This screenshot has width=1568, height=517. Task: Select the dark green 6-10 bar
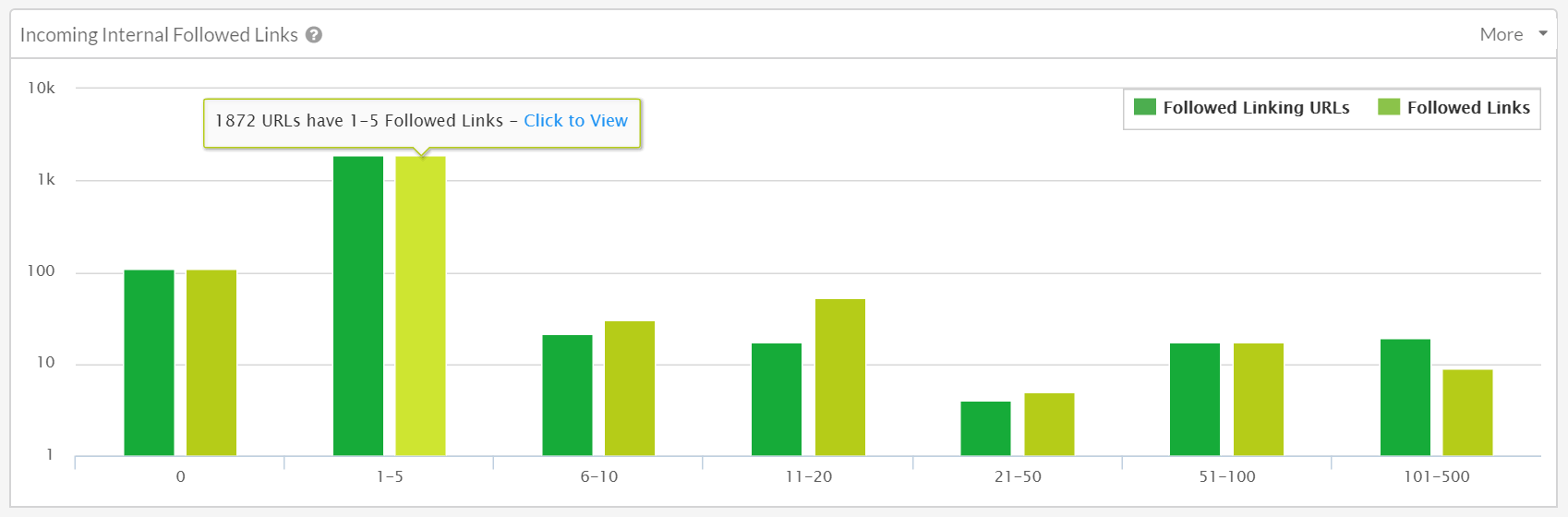[x=567, y=395]
